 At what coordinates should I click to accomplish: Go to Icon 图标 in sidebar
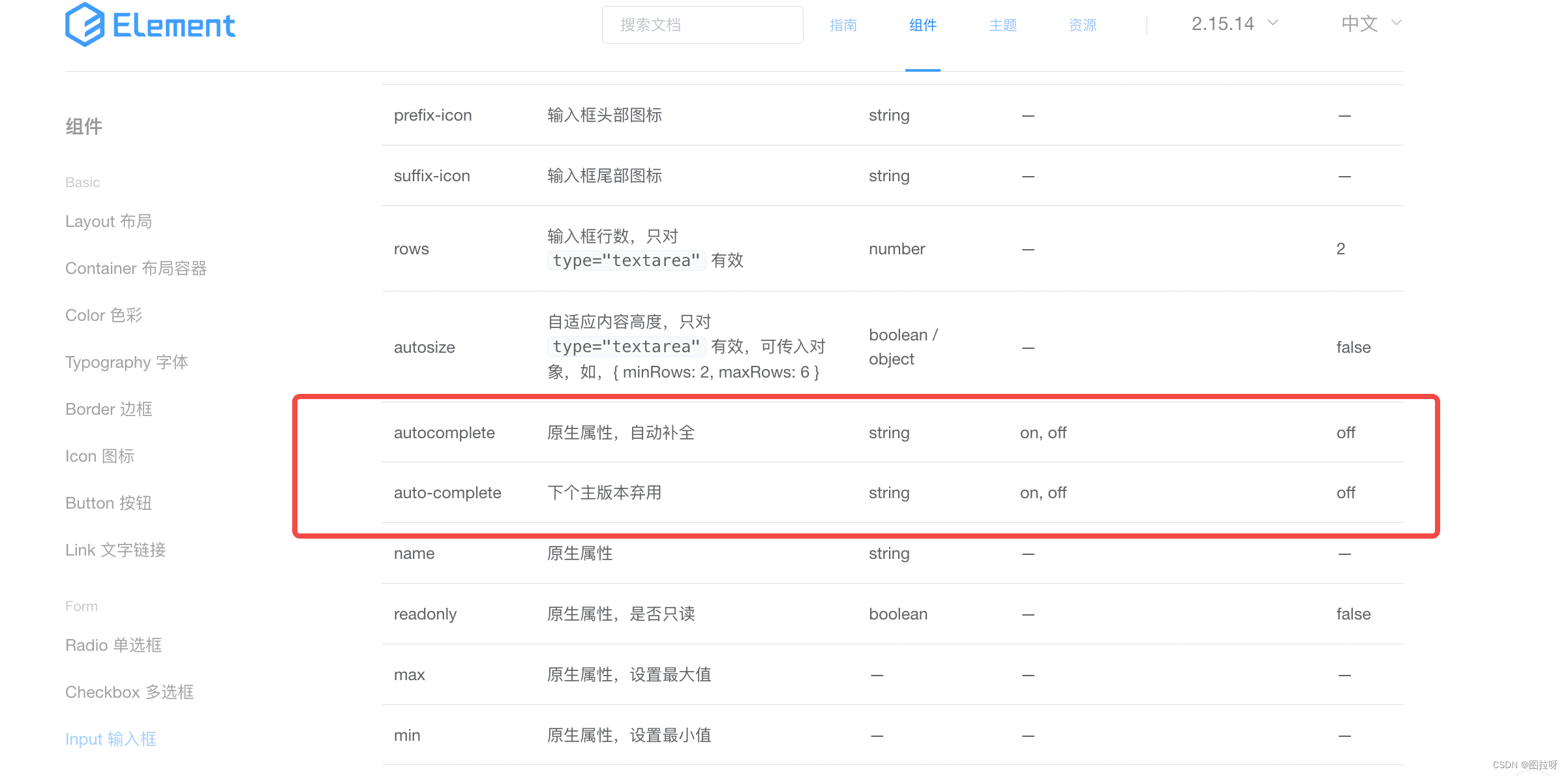(x=100, y=456)
